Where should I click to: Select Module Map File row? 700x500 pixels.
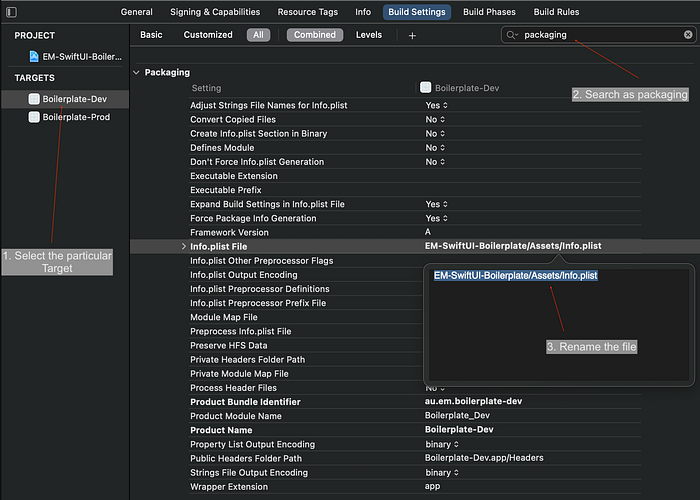click(306, 317)
